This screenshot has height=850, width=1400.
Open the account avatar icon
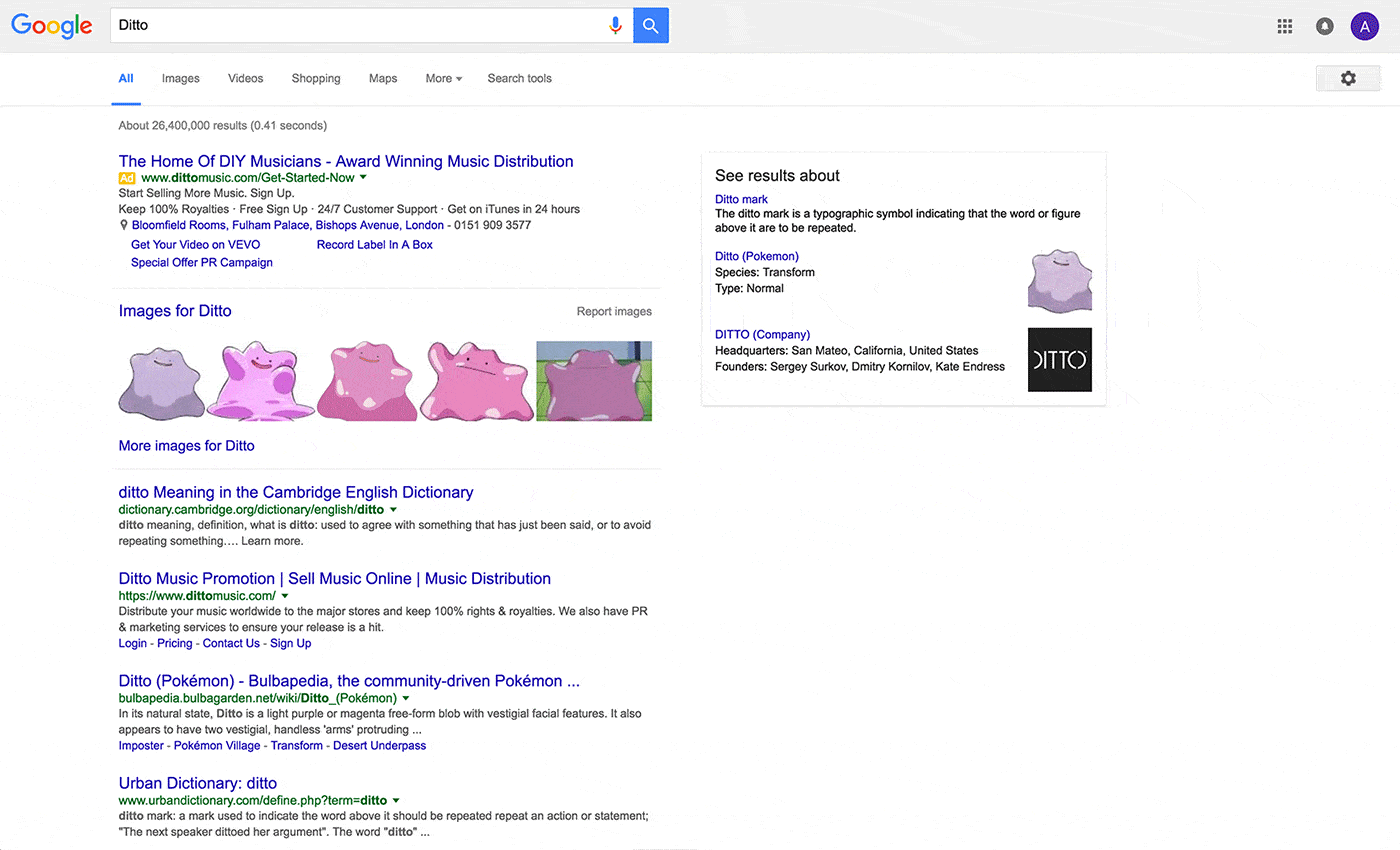click(x=1364, y=25)
